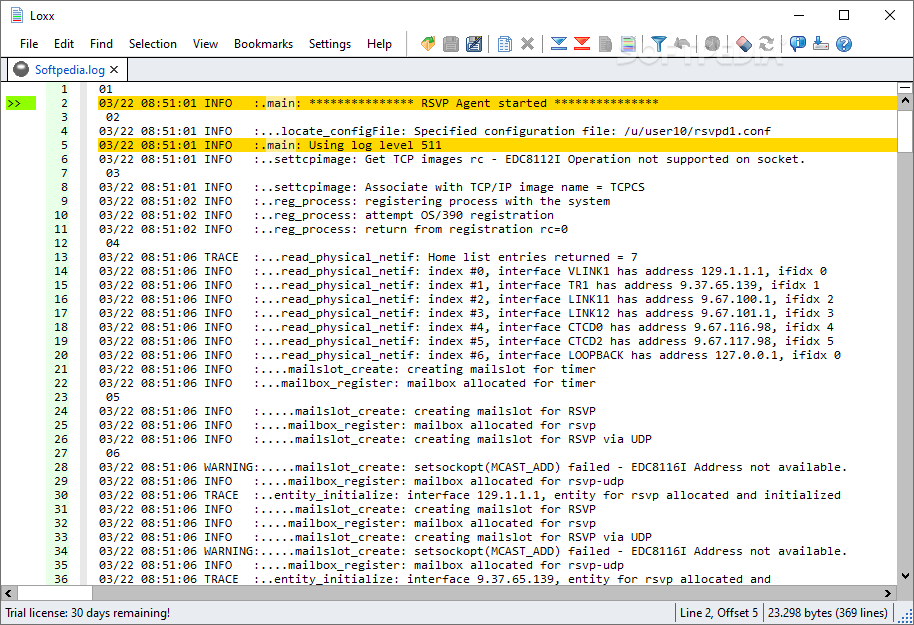Click the horizontal scrollbar right arrow
914x625 pixels.
pos(888,593)
